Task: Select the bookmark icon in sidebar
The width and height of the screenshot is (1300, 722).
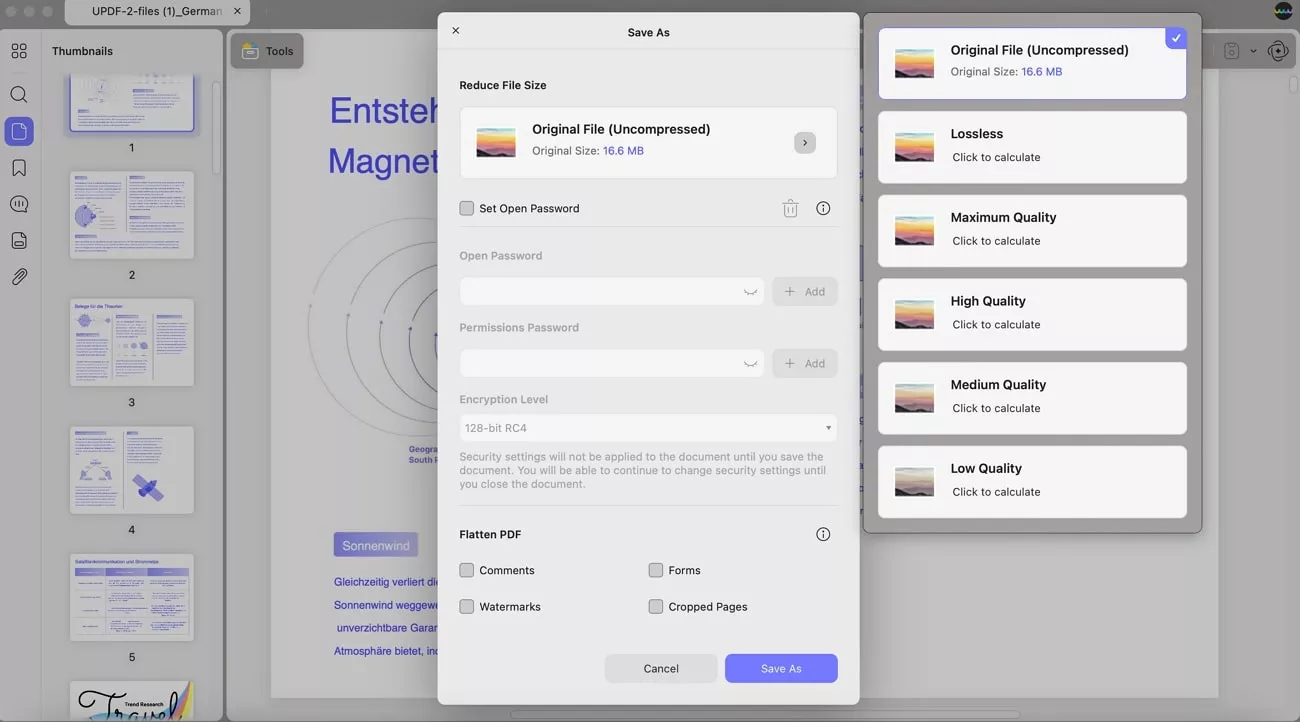Action: coord(19,168)
